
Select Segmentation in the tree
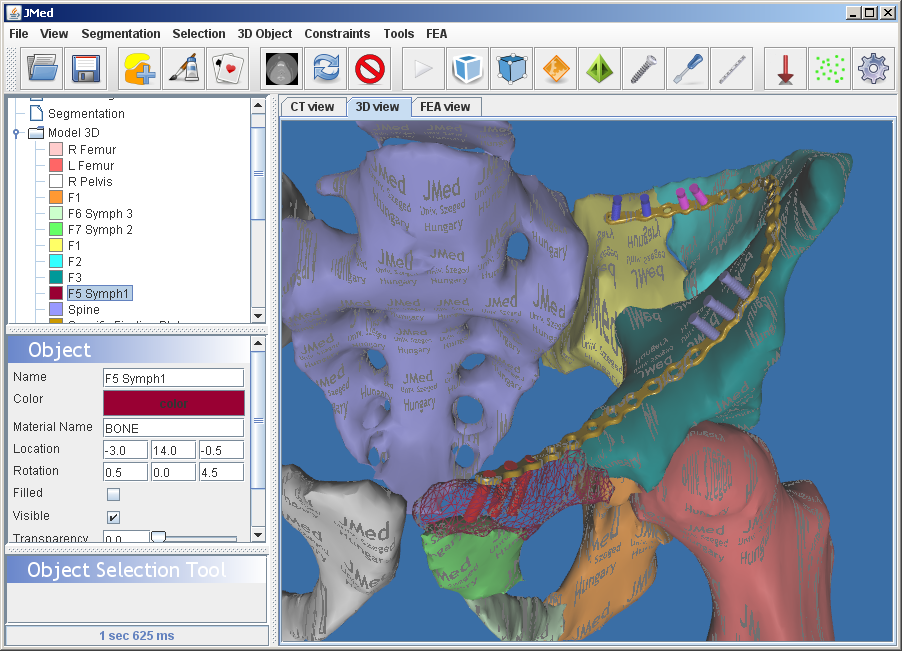86,114
